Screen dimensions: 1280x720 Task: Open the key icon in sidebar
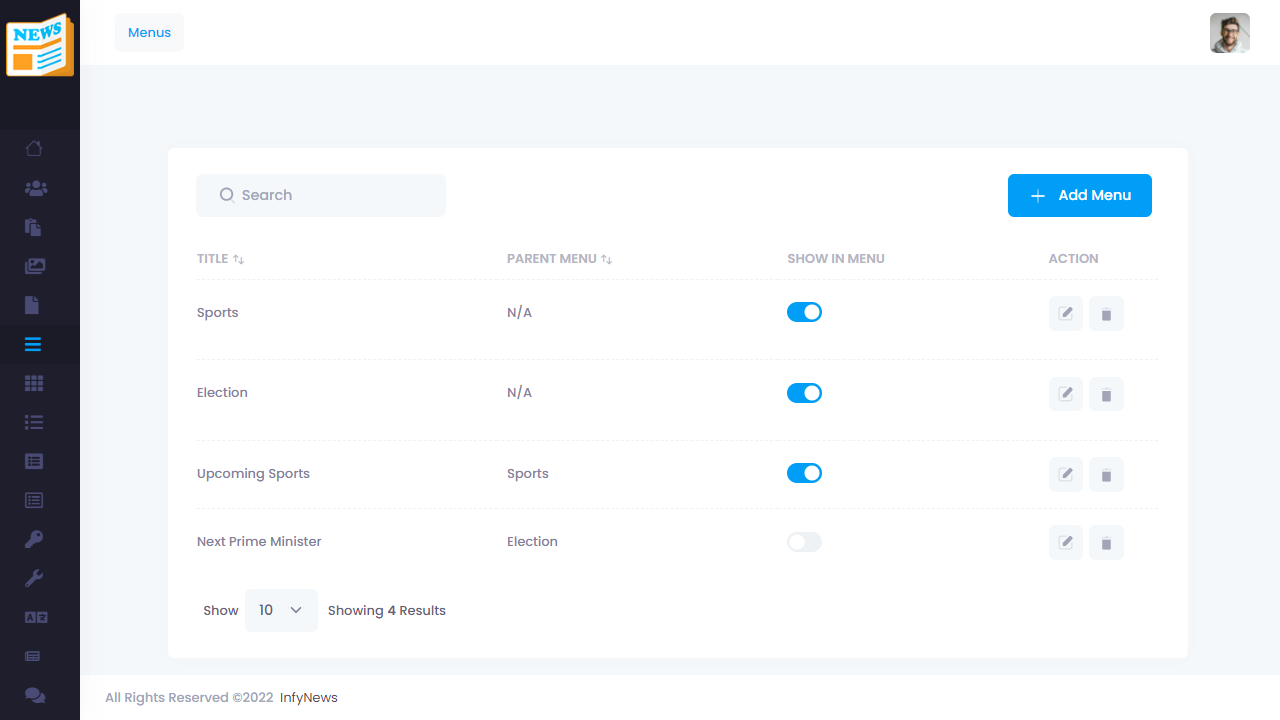click(x=34, y=539)
